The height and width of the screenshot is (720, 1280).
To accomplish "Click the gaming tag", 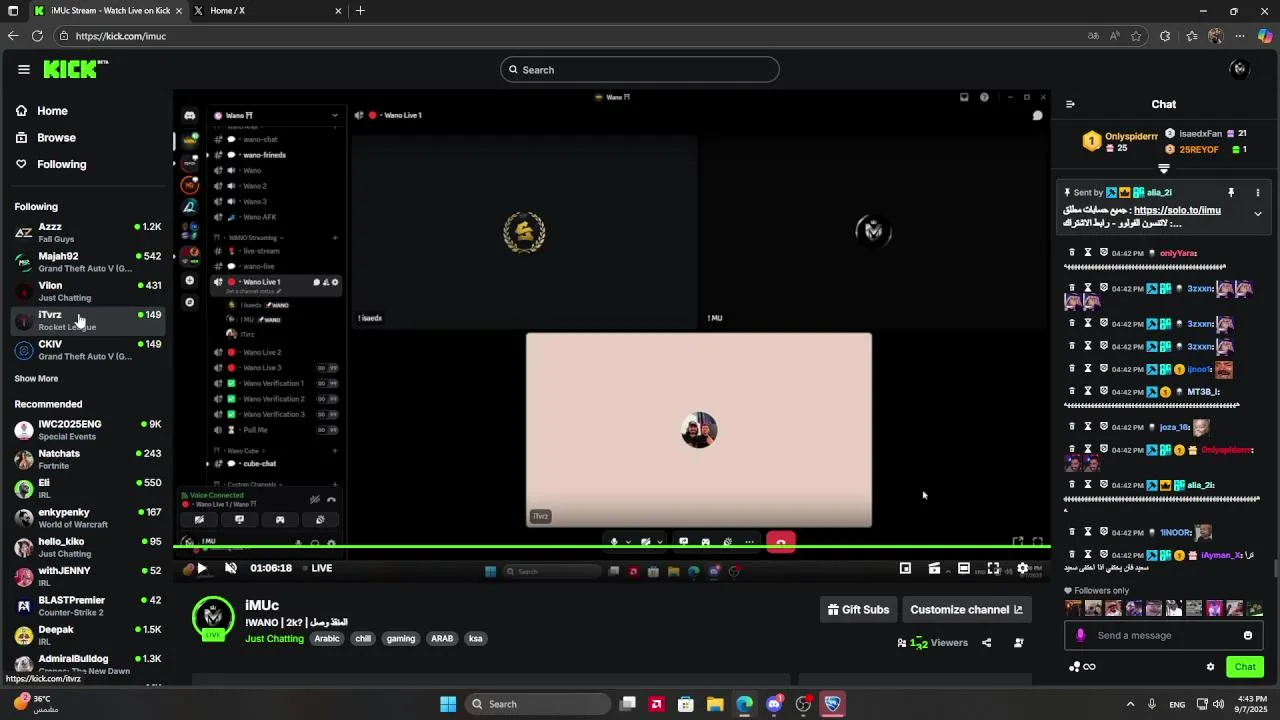I will [x=401, y=639].
